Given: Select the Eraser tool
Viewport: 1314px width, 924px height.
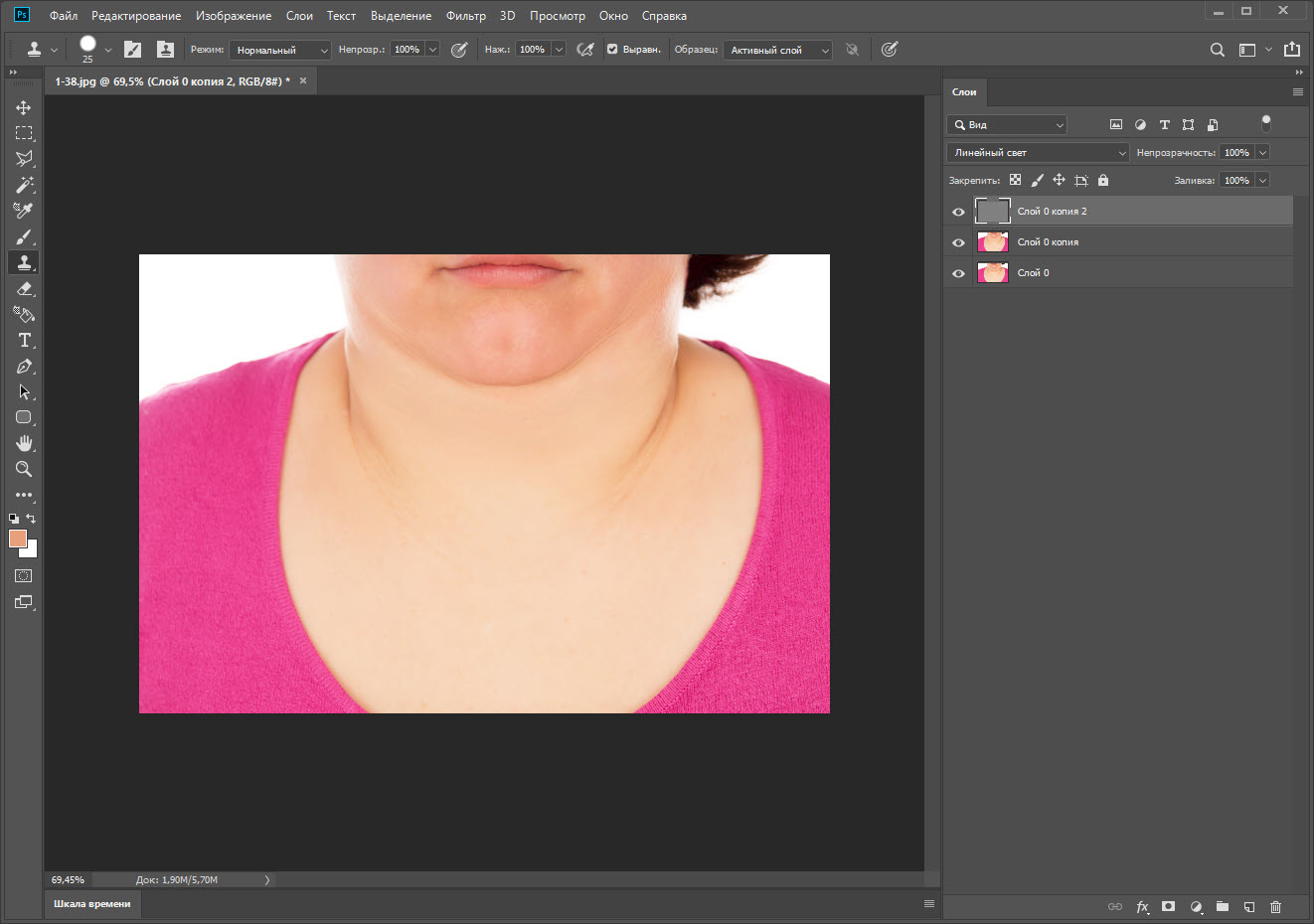Looking at the screenshot, I should (x=24, y=288).
